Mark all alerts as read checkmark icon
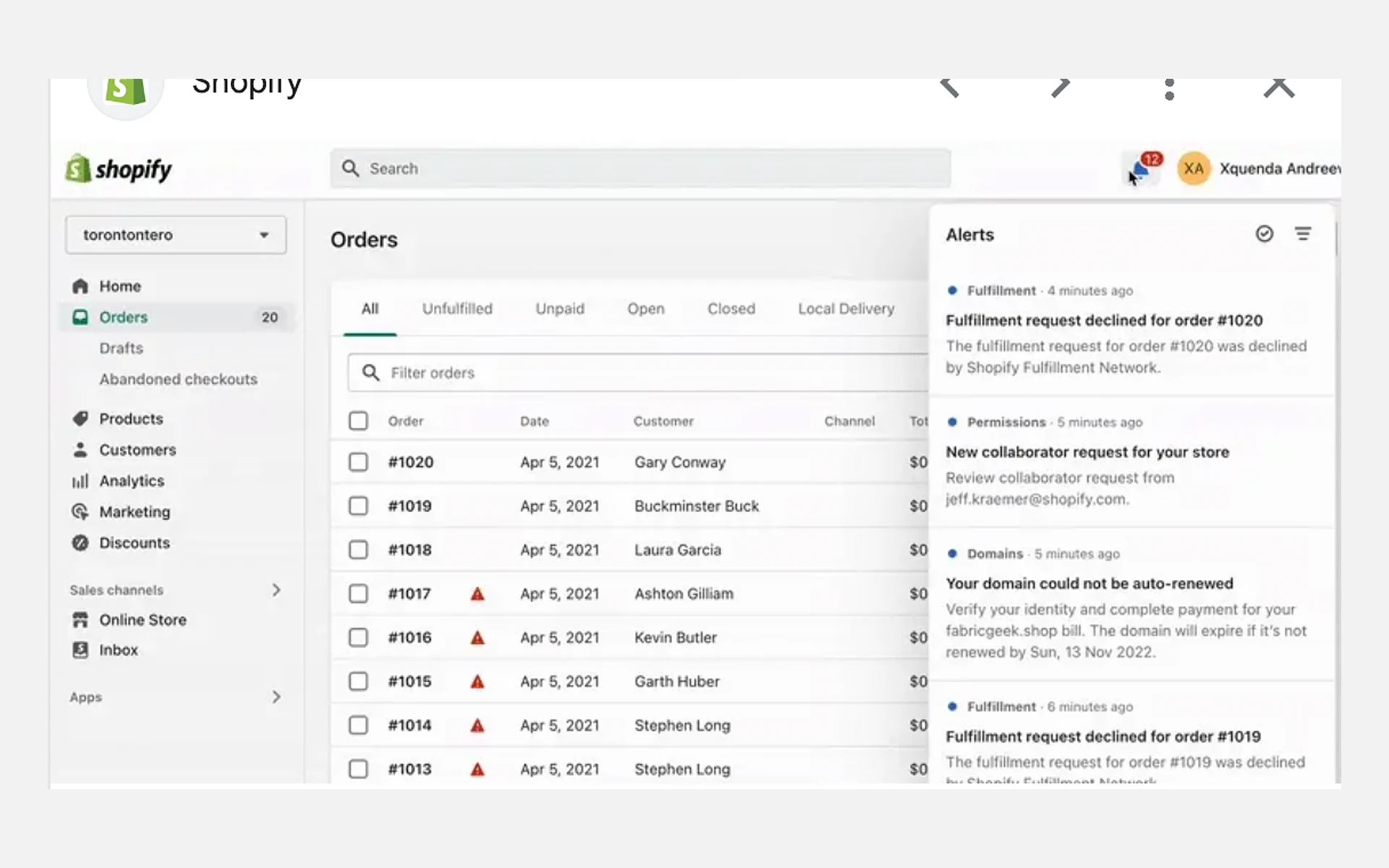This screenshot has height=868, width=1389. coord(1264,234)
